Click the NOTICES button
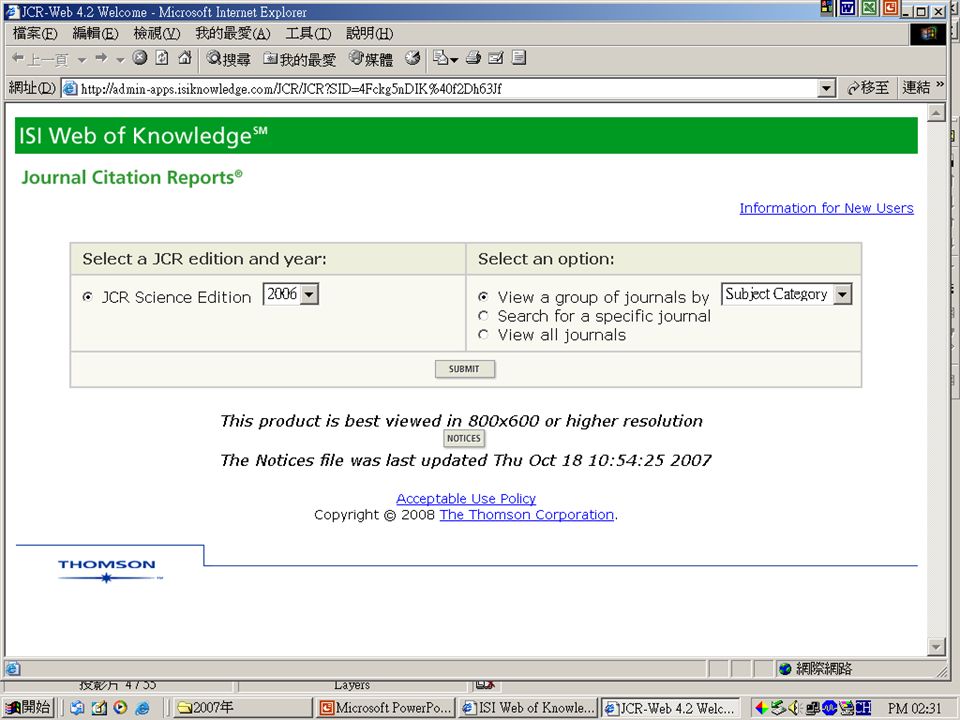This screenshot has height=720, width=960. (463, 438)
